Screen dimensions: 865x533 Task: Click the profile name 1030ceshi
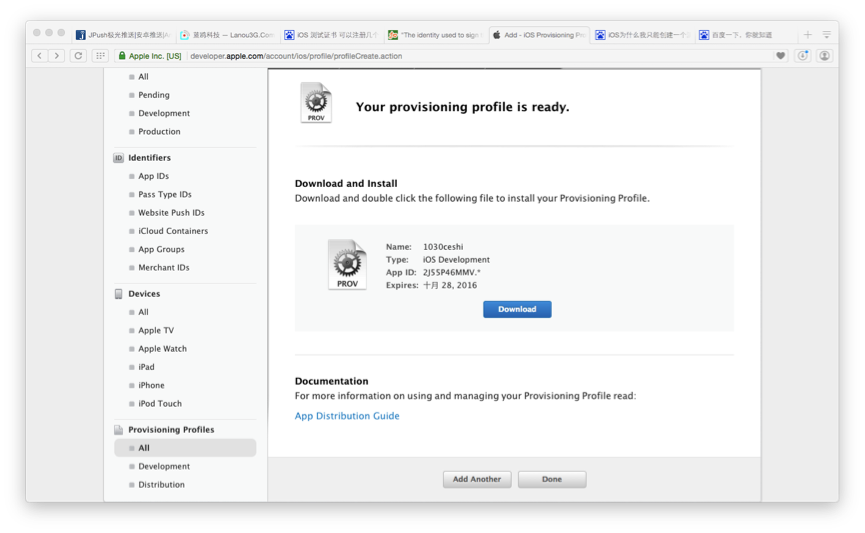tap(443, 247)
